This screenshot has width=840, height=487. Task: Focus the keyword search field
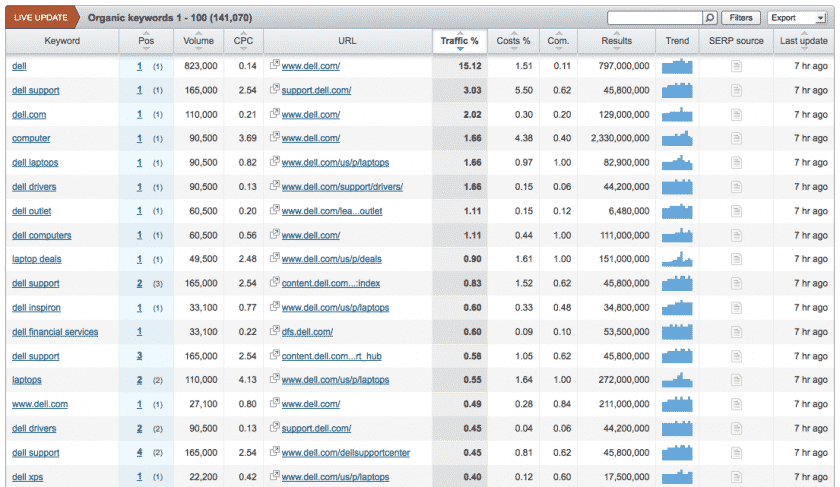(655, 18)
